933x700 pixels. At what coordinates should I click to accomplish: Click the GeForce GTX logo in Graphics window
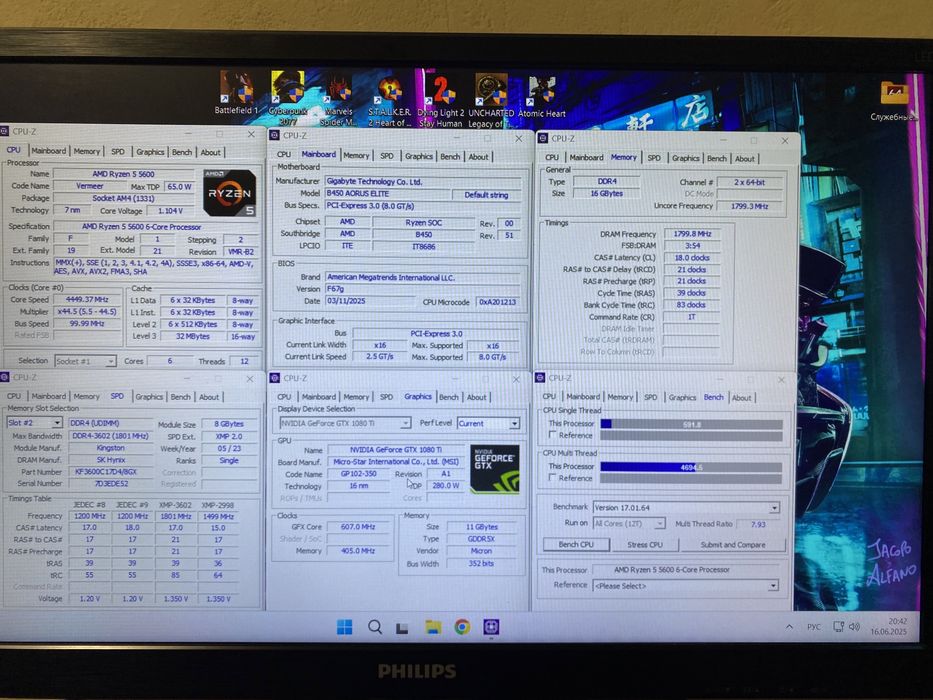coord(494,469)
